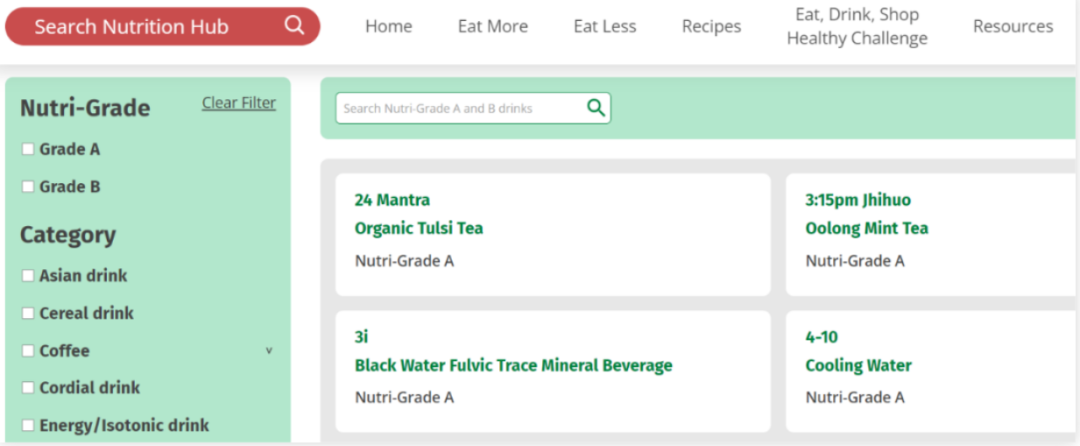Viewport: 1080px width, 446px height.
Task: Click the Nutri-Grade drinks search magnifier icon
Action: 596,108
